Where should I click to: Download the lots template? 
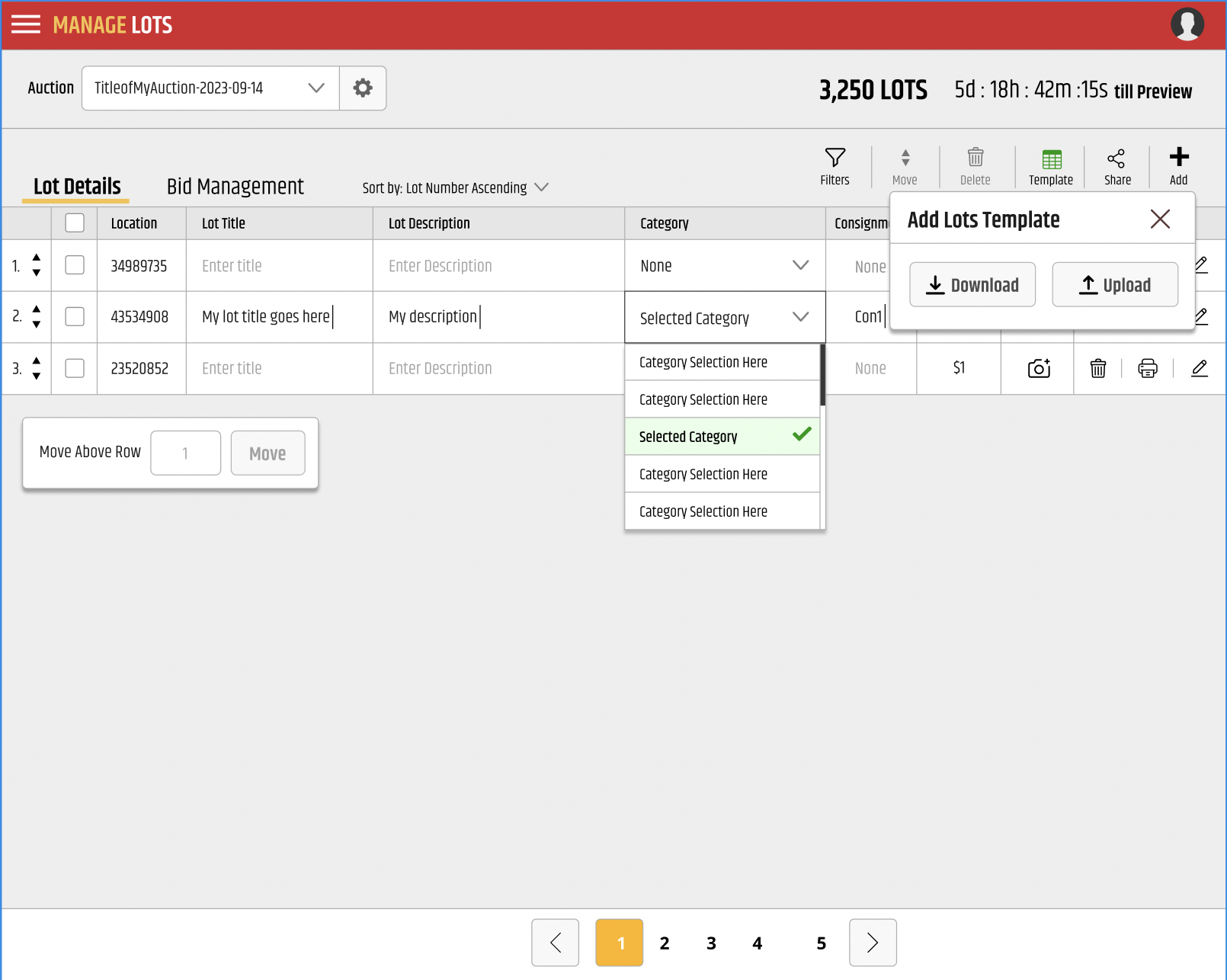click(x=972, y=284)
